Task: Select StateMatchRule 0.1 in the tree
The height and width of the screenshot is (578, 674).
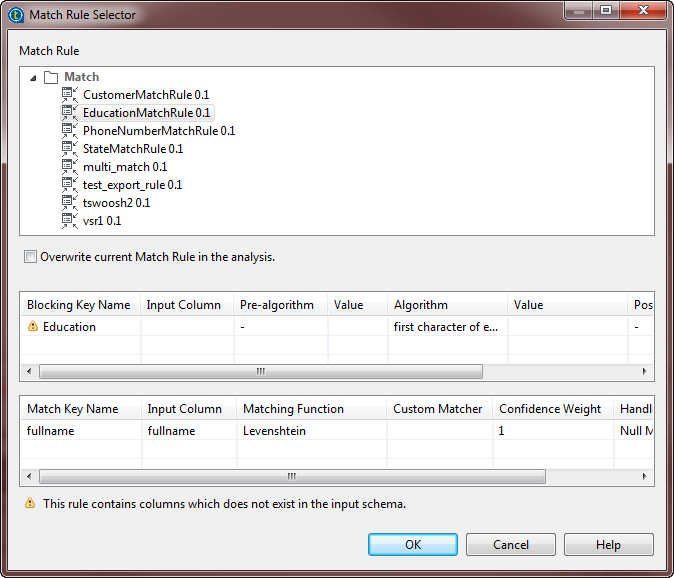Action: pyautogui.click(x=133, y=149)
